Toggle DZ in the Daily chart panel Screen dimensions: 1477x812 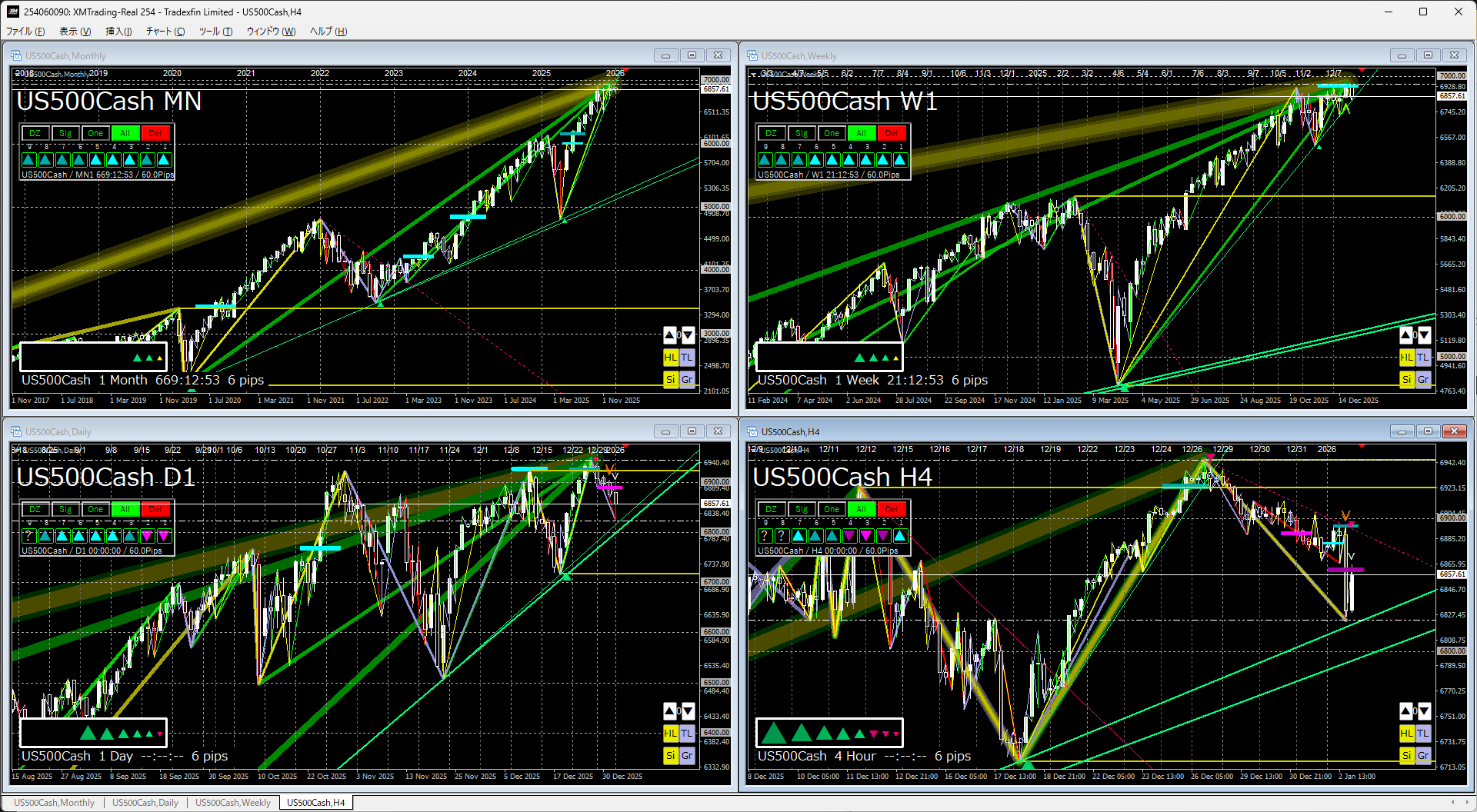(35, 509)
